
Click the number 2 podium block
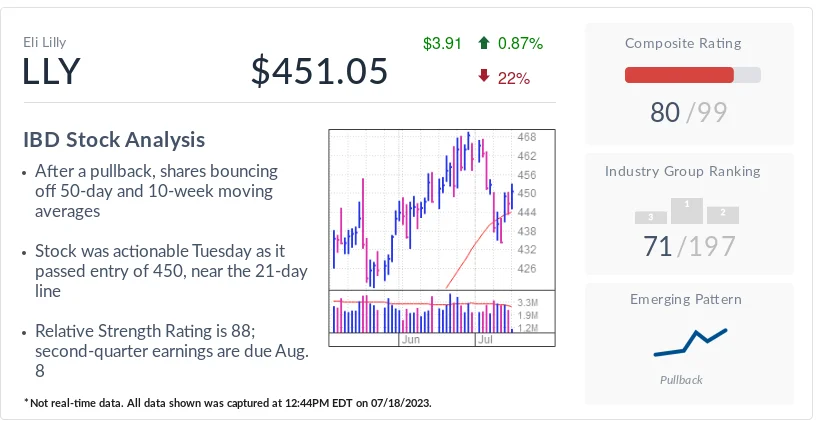[x=722, y=214]
